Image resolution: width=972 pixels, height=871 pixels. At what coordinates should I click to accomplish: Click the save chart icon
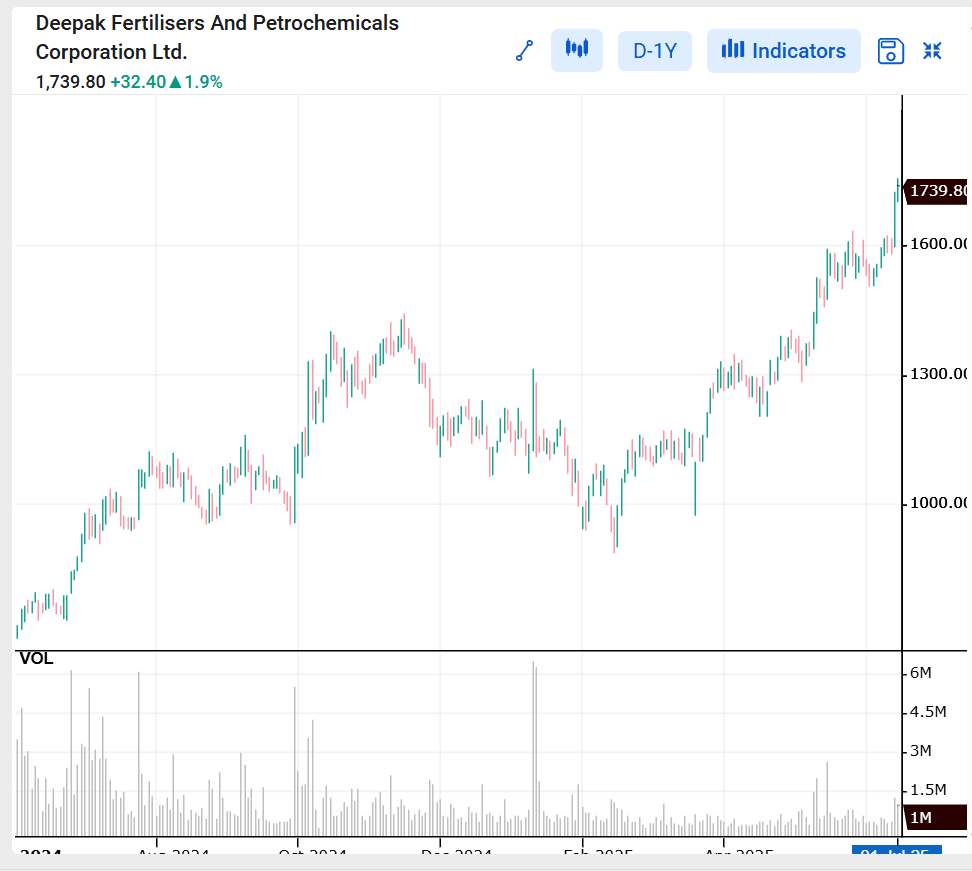coord(891,51)
